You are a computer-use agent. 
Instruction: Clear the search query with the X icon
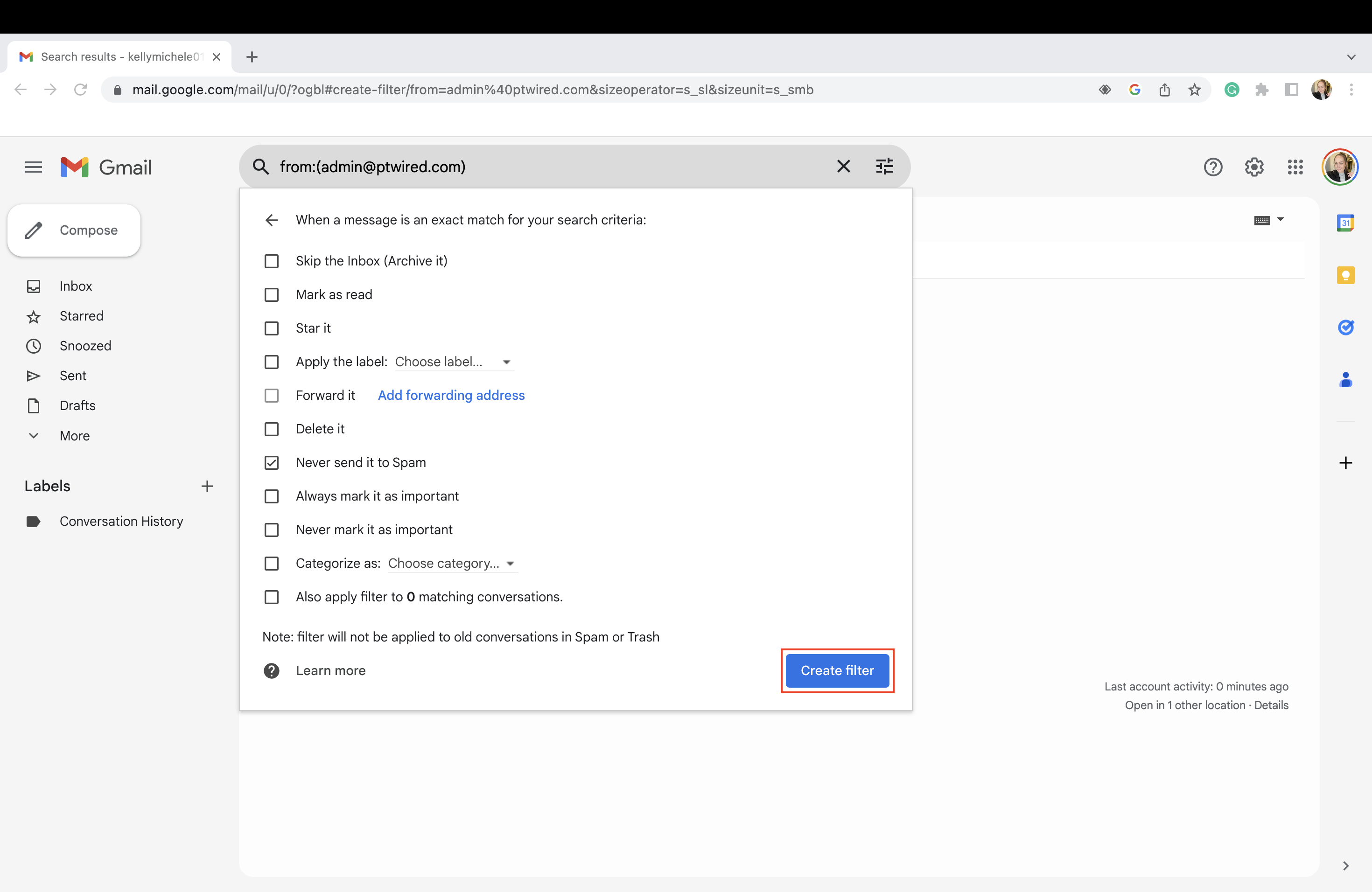coord(843,166)
